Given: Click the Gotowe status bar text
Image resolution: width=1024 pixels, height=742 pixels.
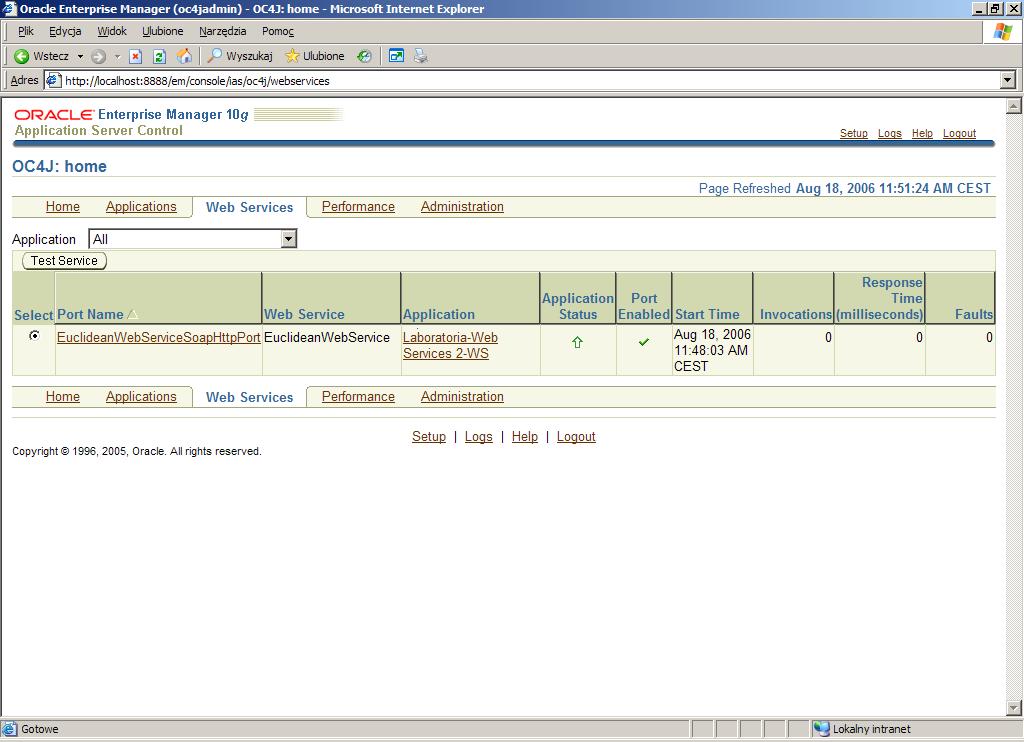Looking at the screenshot, I should 39,729.
